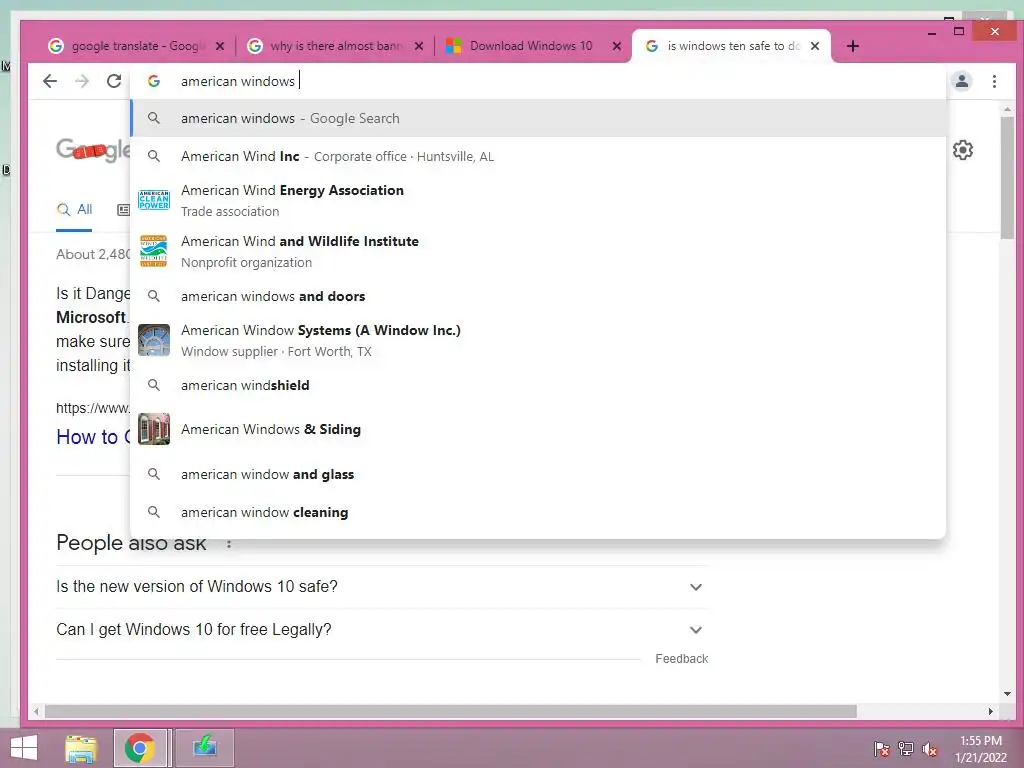
Task: Choose 'american windows and doors' suggestion
Action: (x=539, y=296)
